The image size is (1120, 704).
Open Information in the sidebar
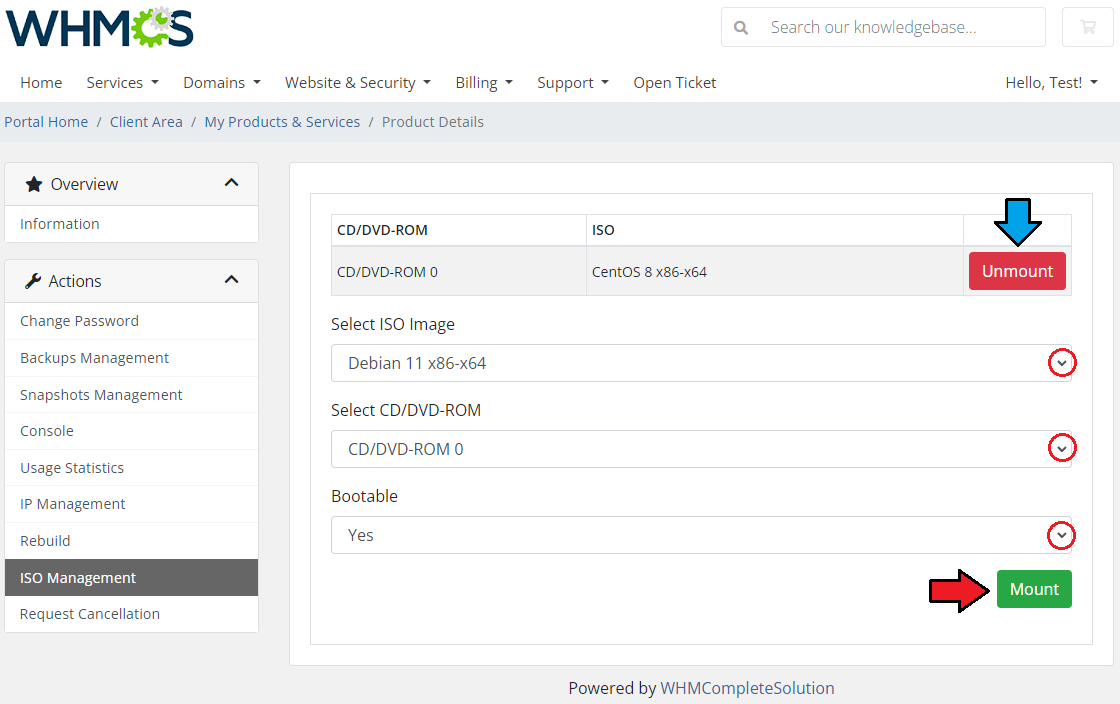[131, 224]
